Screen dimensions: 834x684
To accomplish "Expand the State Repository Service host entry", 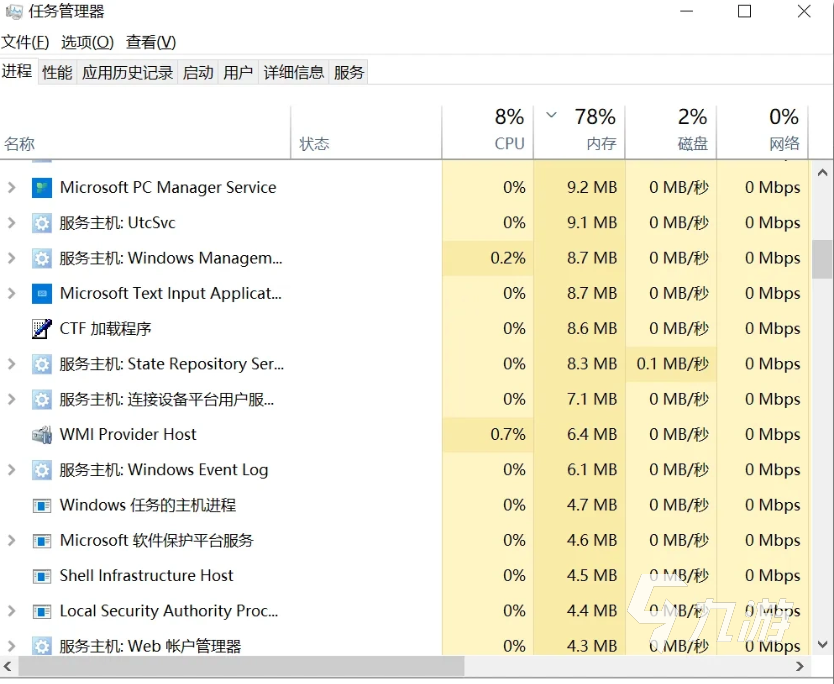I will click(x=14, y=363).
